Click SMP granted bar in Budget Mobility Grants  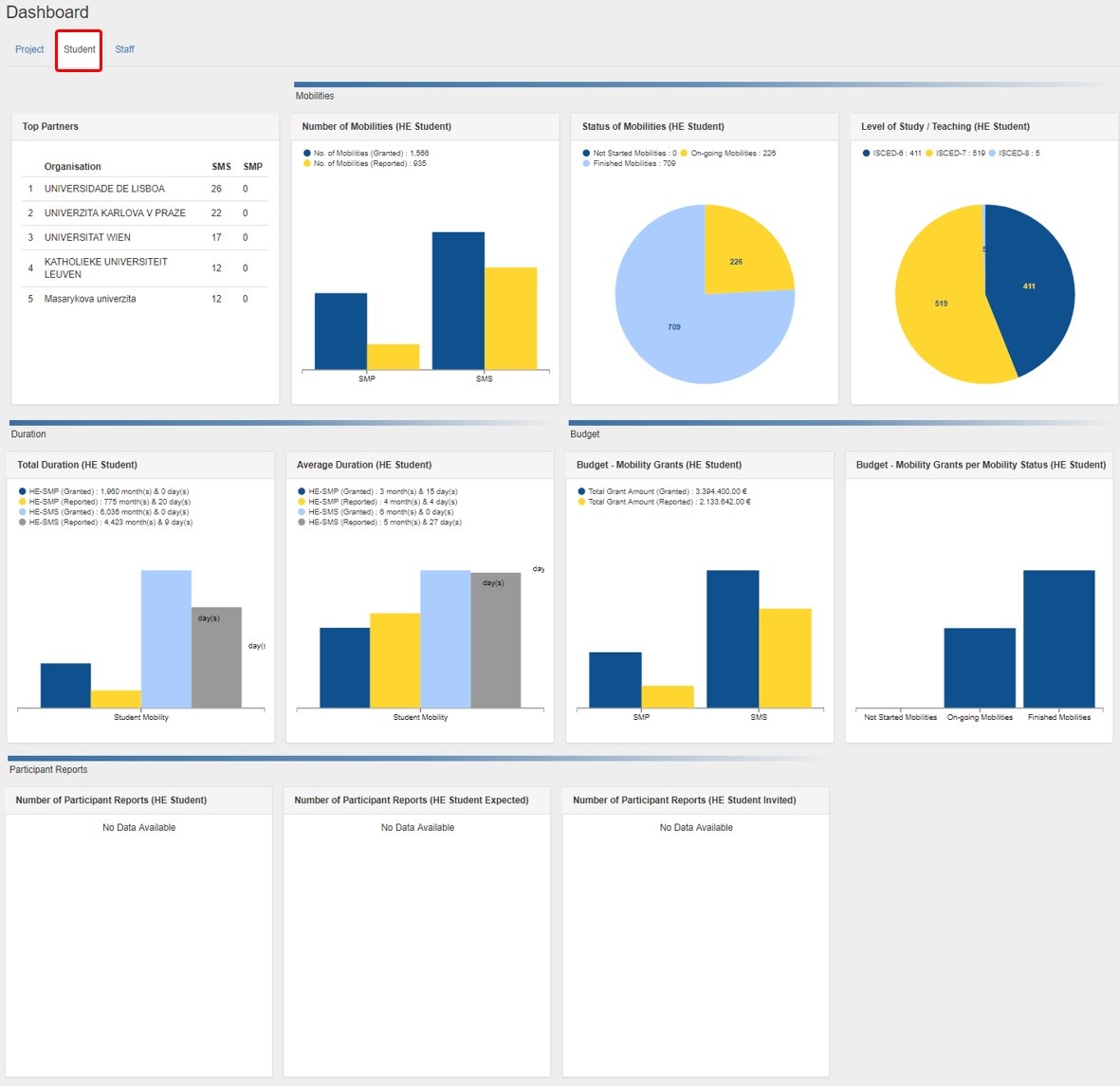coord(615,680)
